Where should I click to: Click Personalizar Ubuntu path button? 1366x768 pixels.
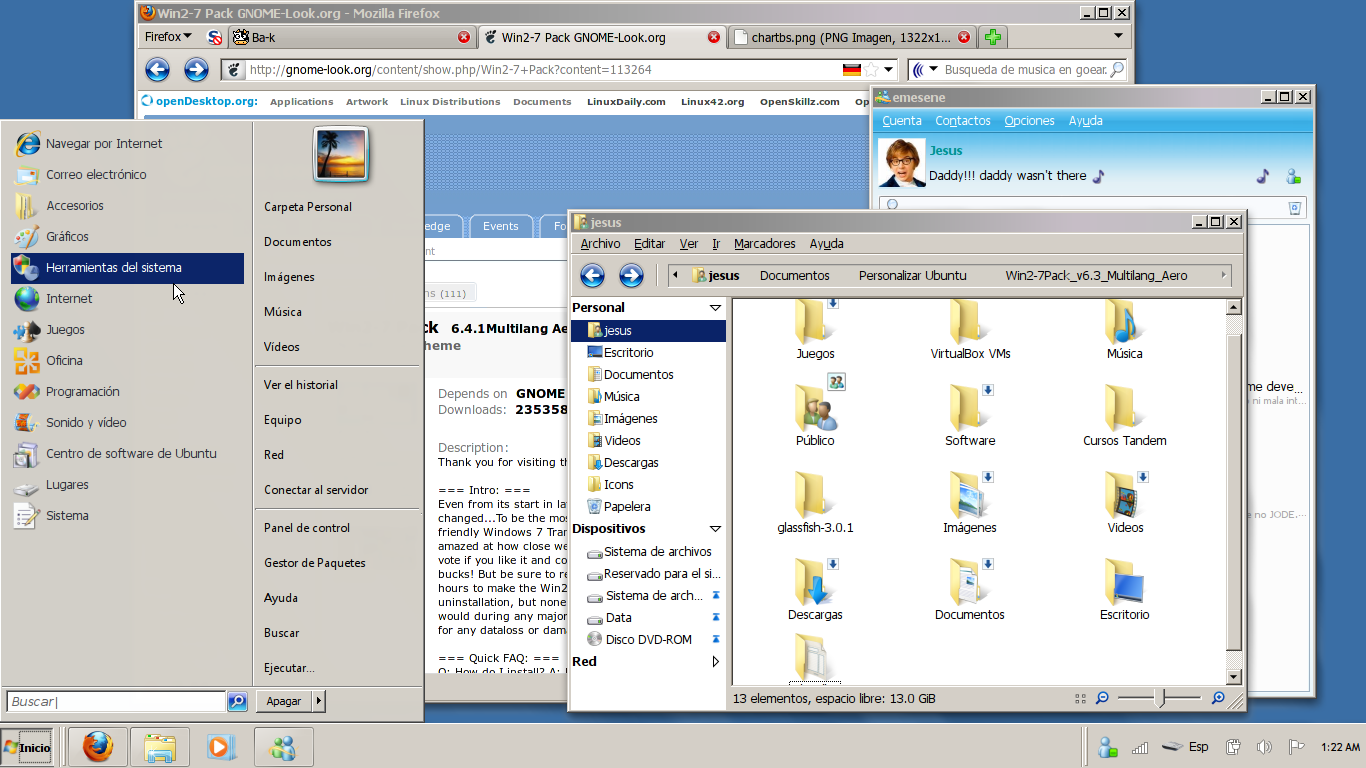[913, 276]
